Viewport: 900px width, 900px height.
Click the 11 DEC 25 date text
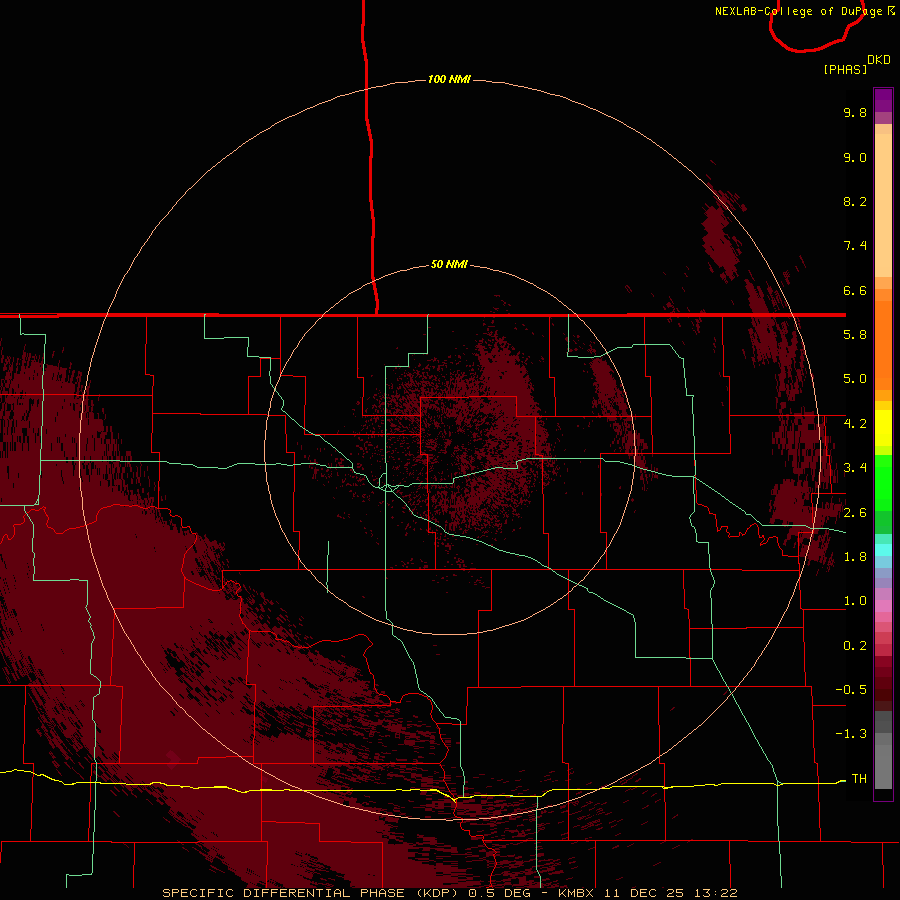(x=643, y=893)
